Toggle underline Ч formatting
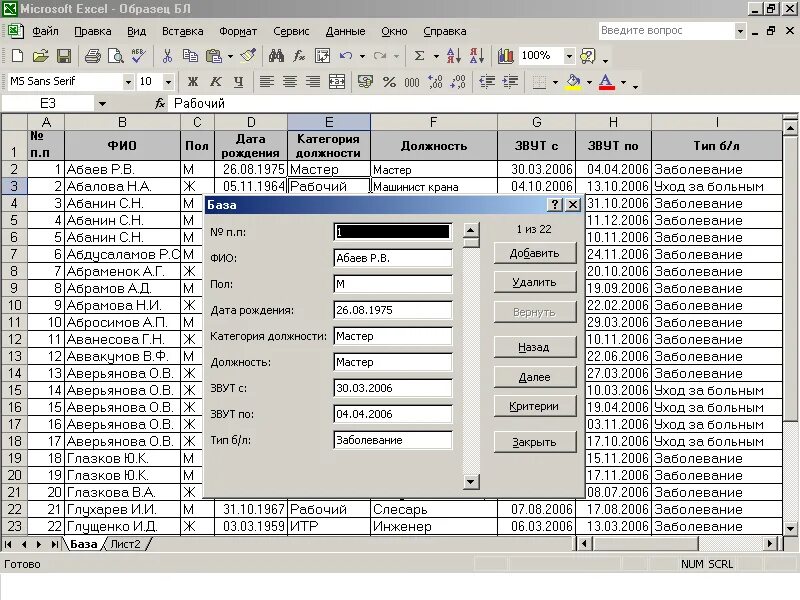The width and height of the screenshot is (800, 600). (238, 82)
